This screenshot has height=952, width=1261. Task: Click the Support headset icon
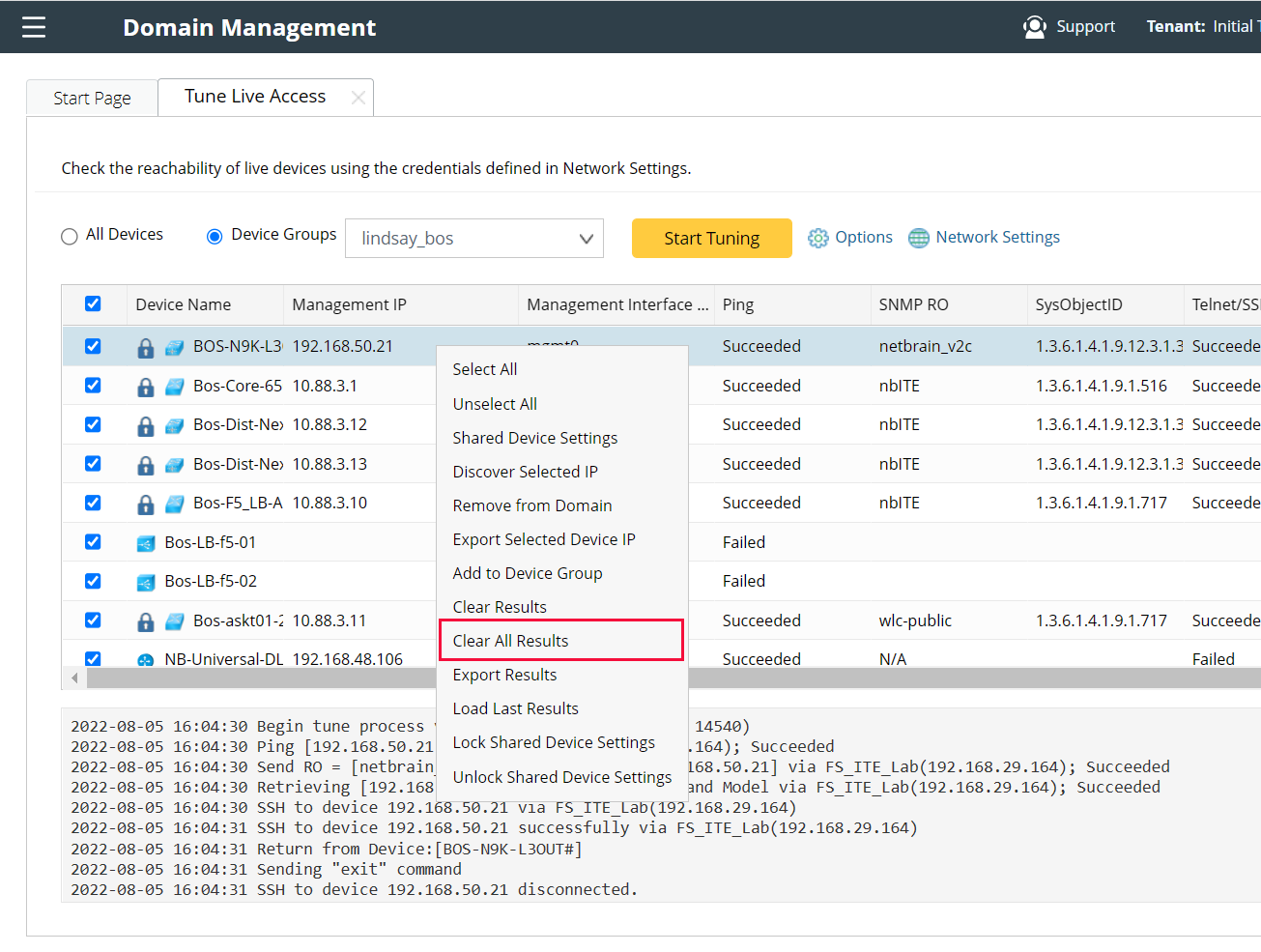pos(1034,27)
